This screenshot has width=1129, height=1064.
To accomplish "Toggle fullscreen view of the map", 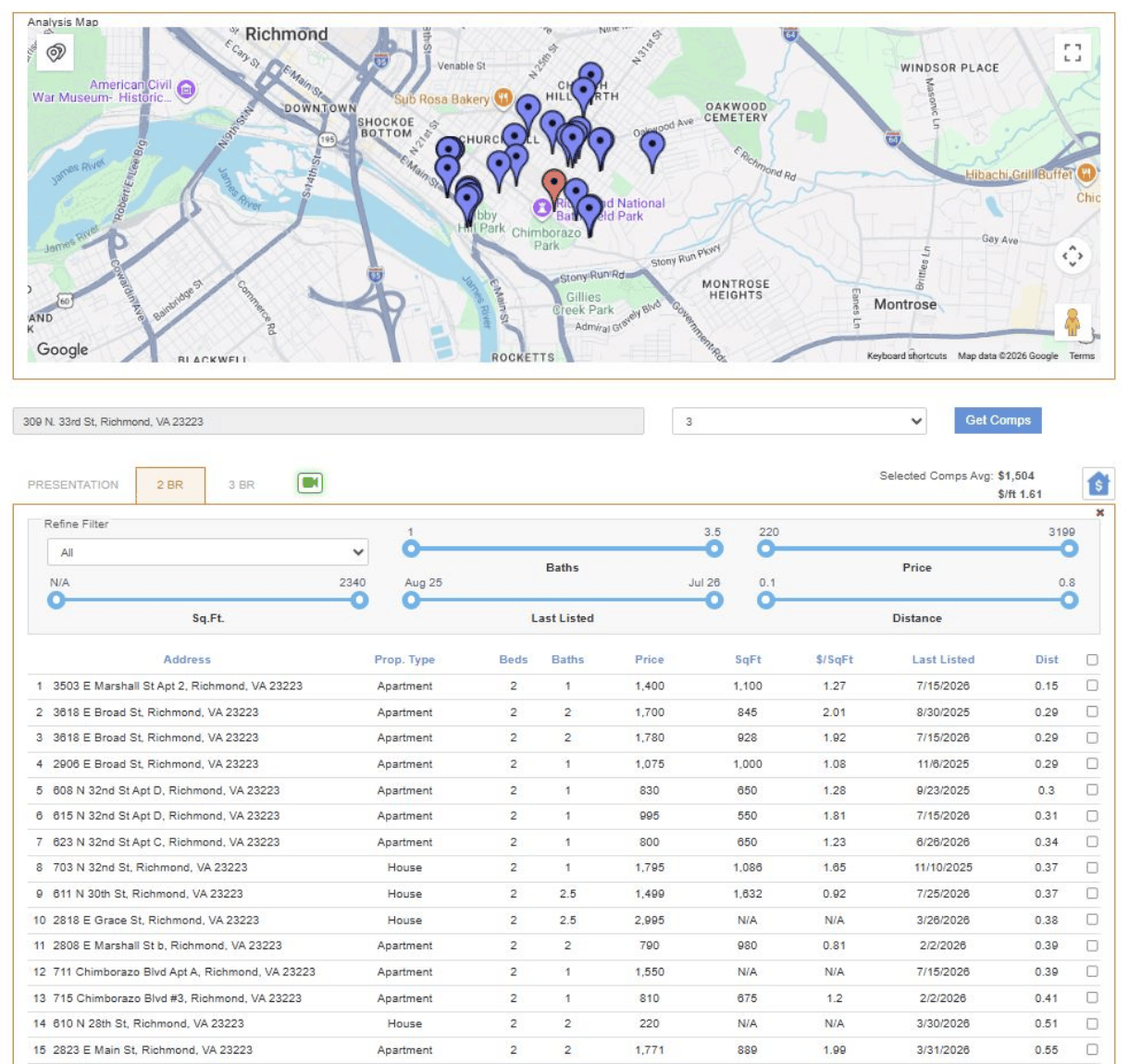I will point(1072,53).
